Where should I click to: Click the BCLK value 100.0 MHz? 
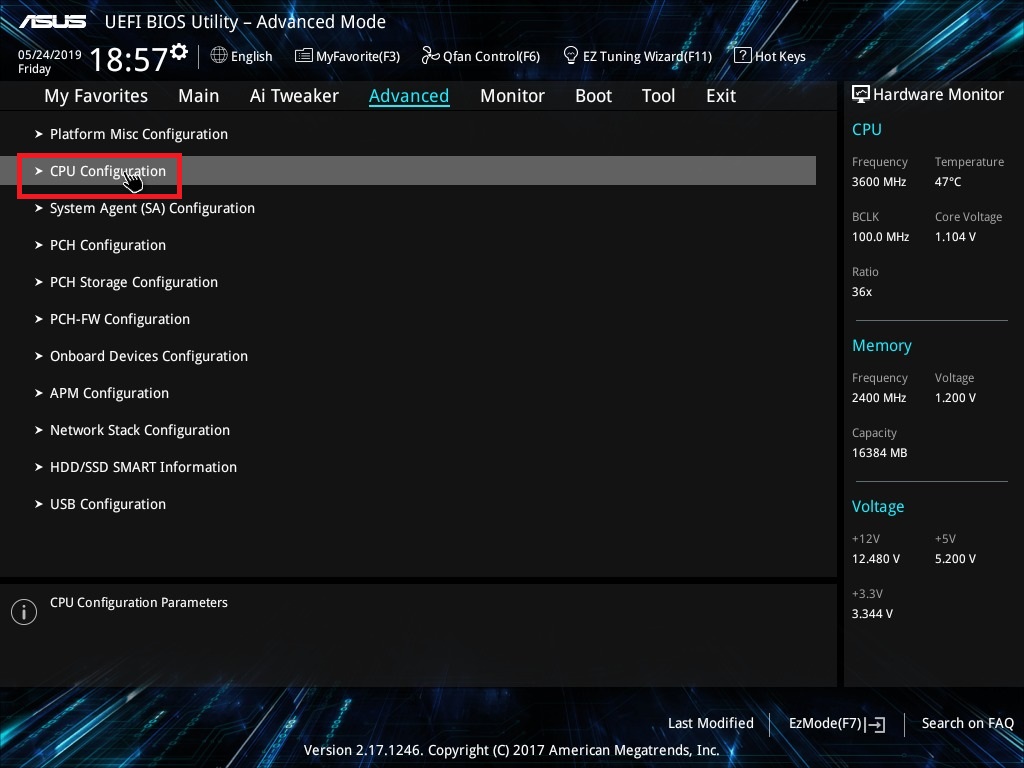tap(880, 237)
